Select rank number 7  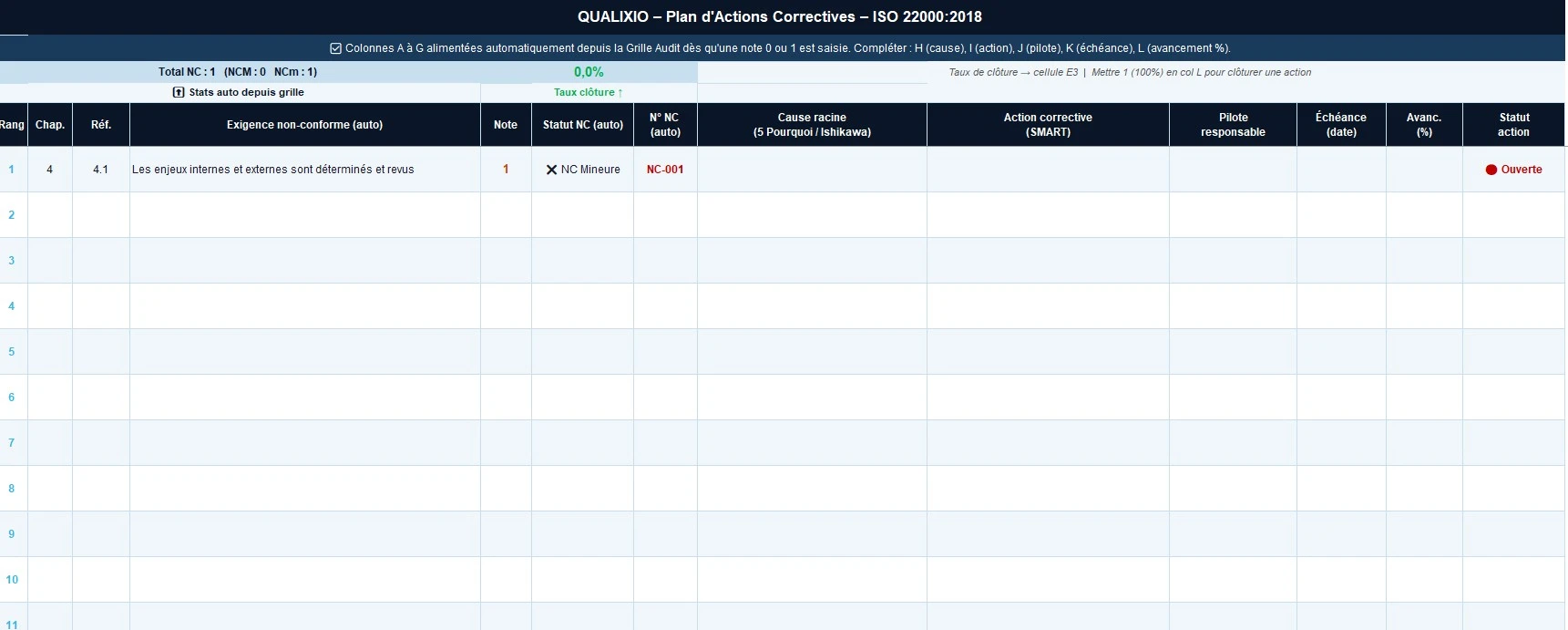(x=12, y=443)
